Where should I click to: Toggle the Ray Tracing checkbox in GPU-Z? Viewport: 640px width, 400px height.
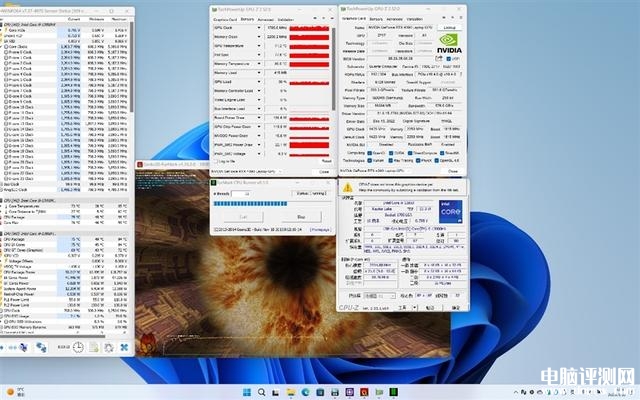pyautogui.click(x=391, y=160)
